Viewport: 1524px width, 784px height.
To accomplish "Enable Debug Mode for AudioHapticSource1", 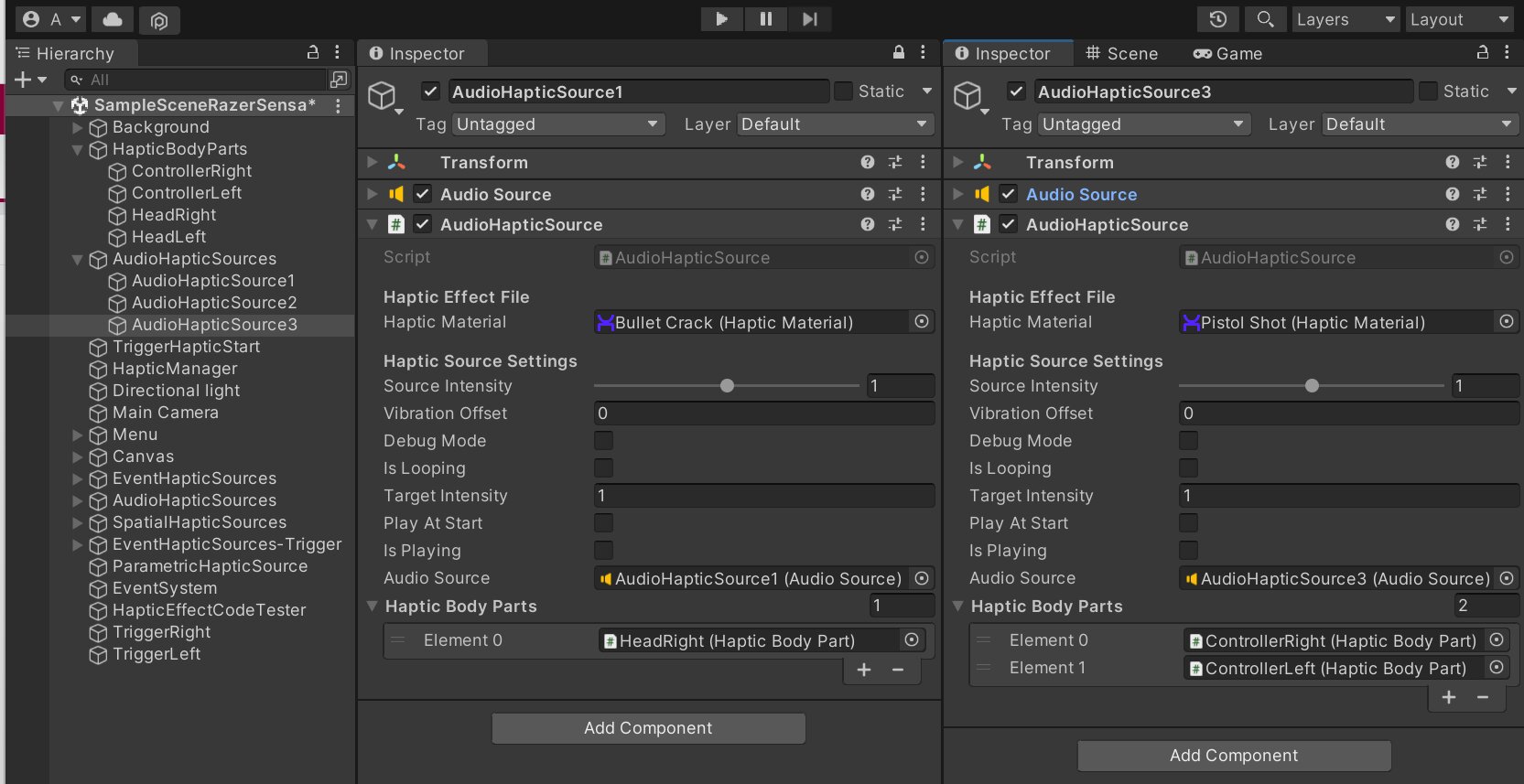I will coord(603,441).
